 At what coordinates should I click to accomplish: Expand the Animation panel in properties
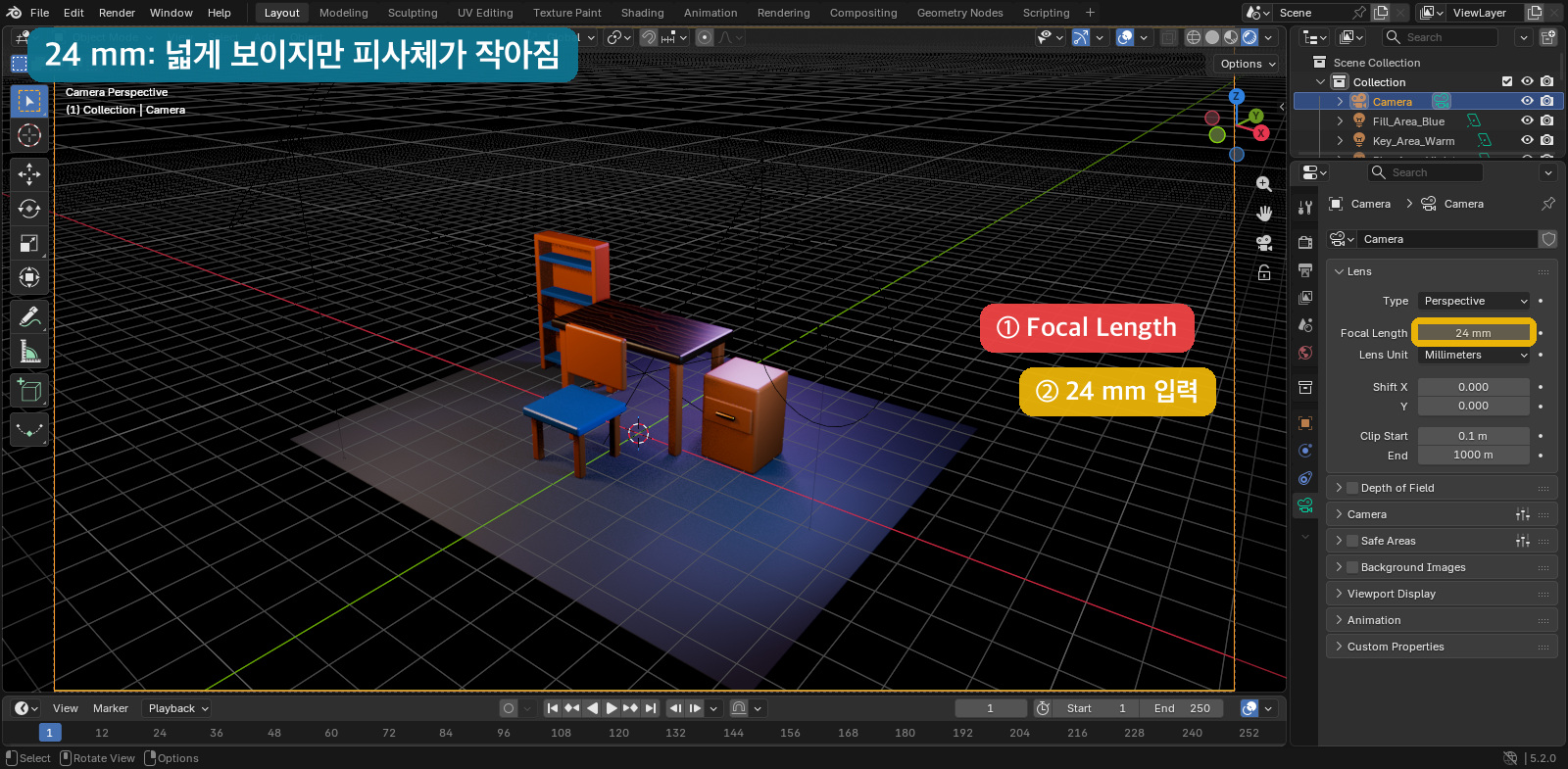(x=1374, y=620)
